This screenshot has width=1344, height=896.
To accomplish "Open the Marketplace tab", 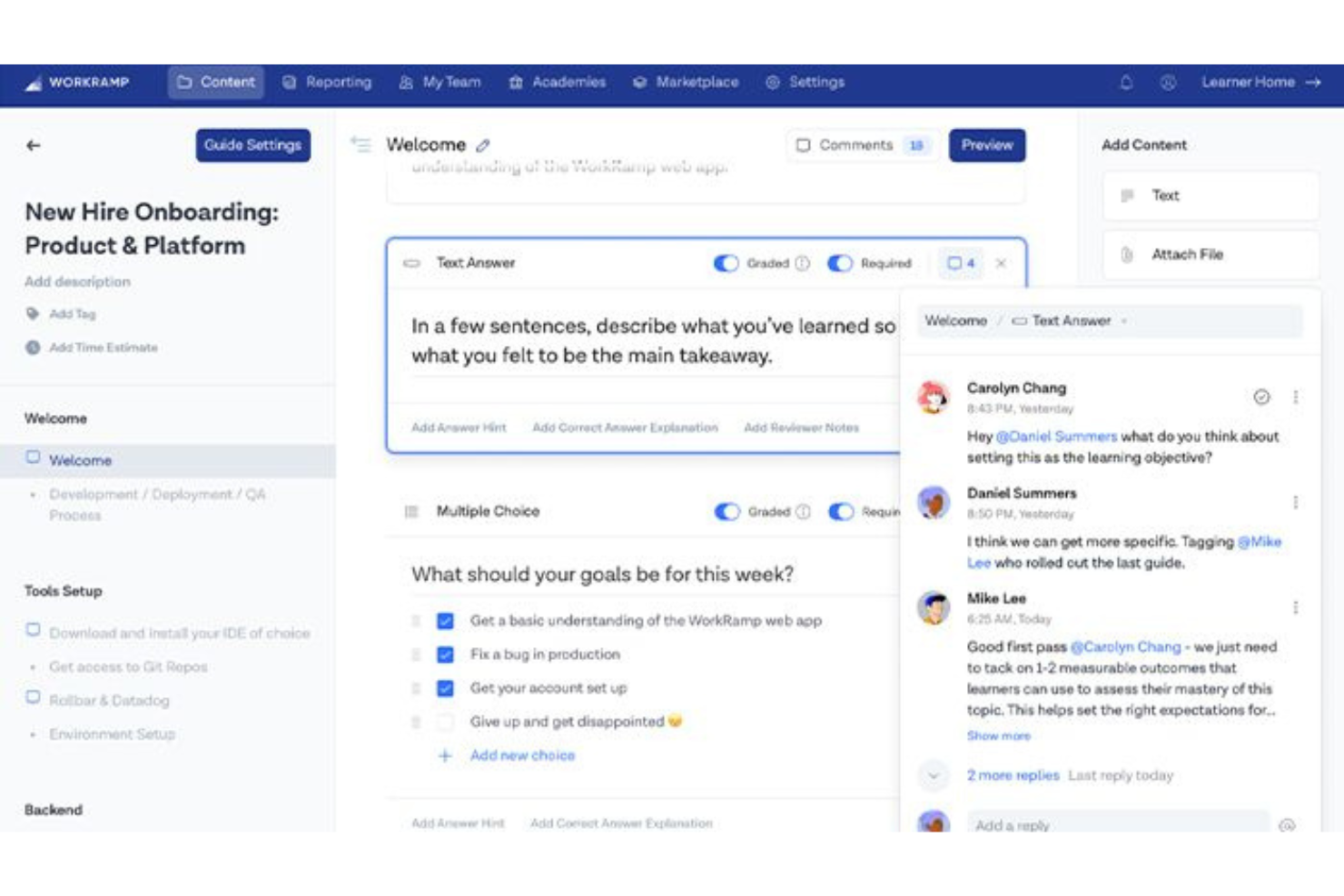I will pyautogui.click(x=686, y=83).
